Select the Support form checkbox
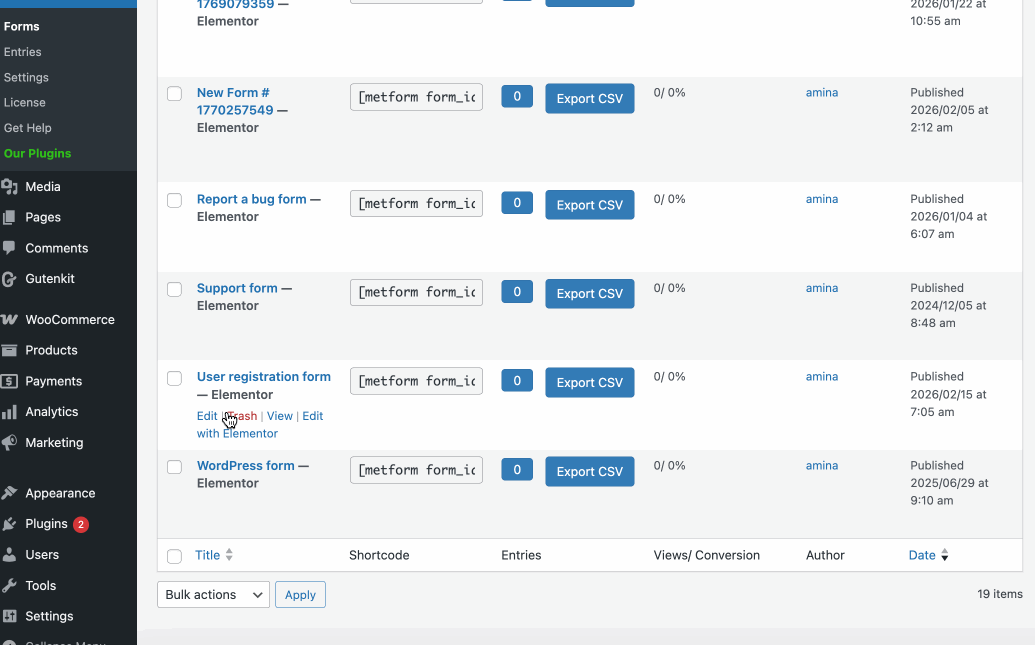 click(174, 289)
